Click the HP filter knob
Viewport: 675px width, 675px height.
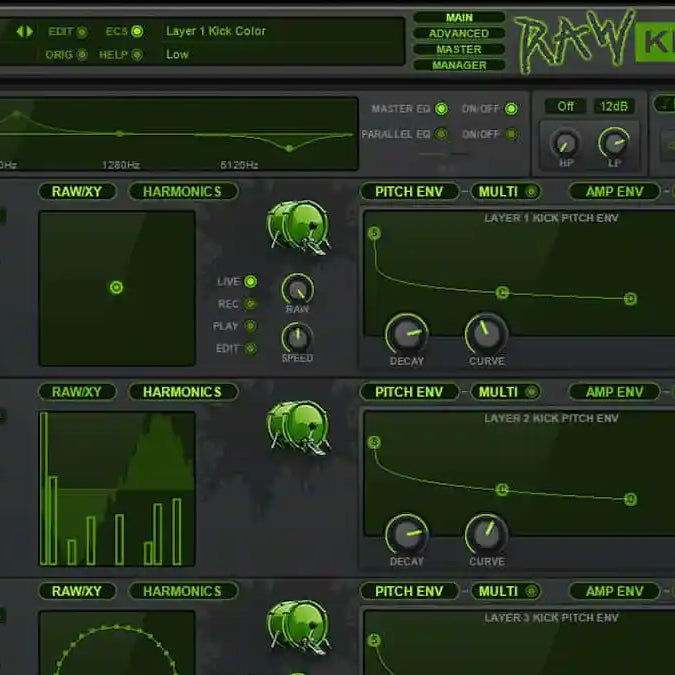565,144
